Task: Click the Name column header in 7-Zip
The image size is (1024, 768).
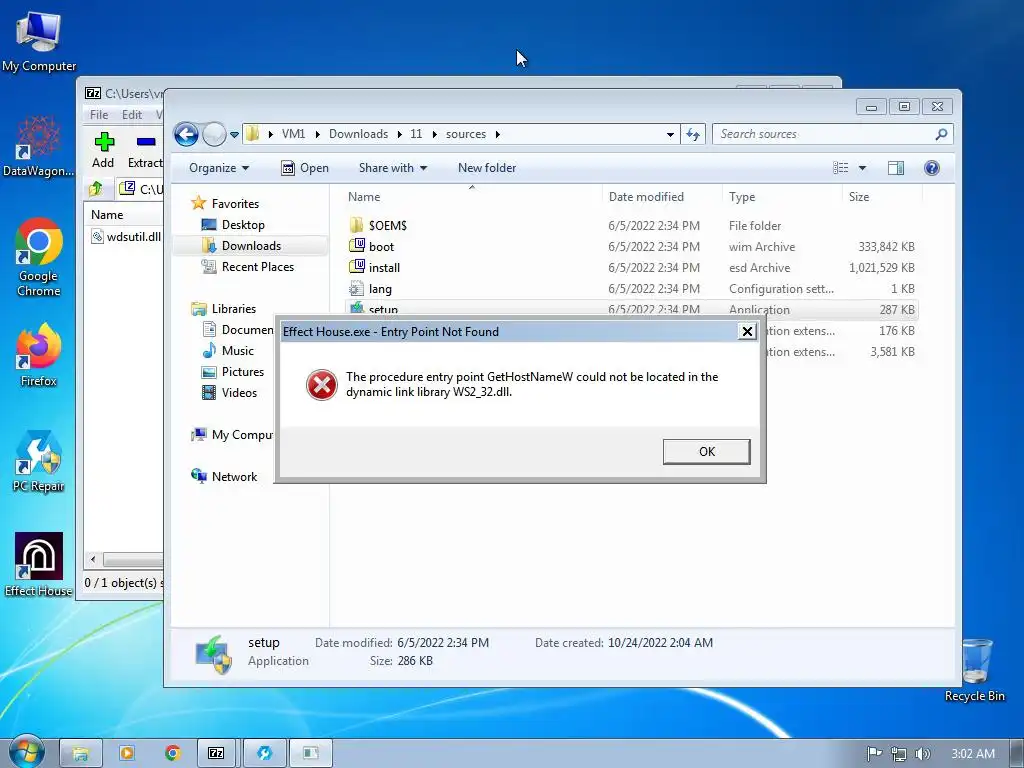Action: [107, 215]
